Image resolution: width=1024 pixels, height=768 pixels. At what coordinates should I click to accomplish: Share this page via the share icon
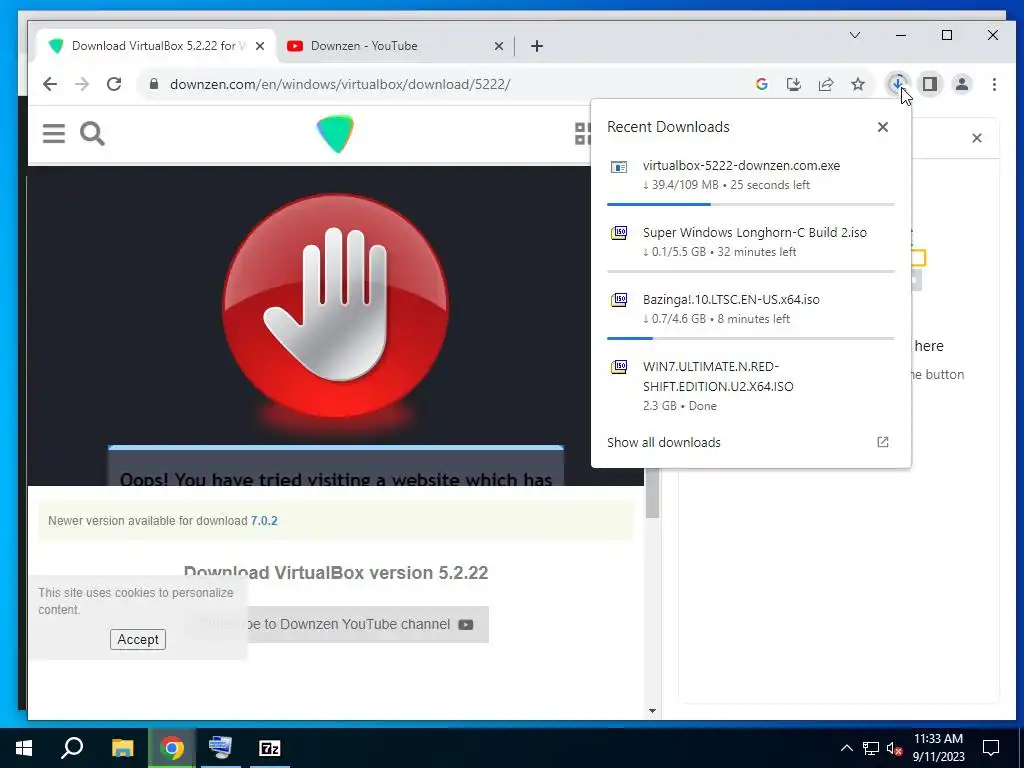click(x=825, y=84)
